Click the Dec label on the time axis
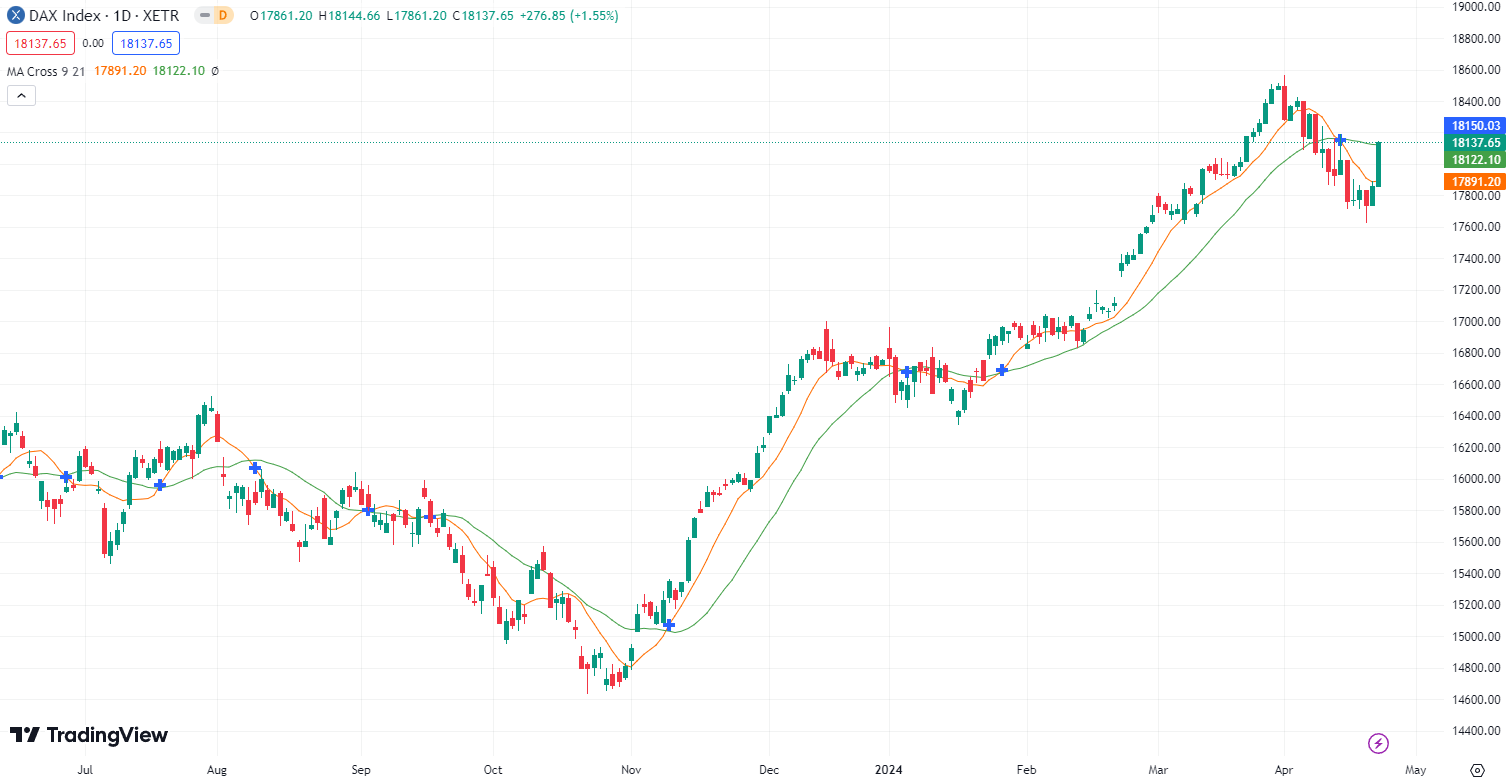Viewport: 1508px width, 780px height. pyautogui.click(x=768, y=770)
